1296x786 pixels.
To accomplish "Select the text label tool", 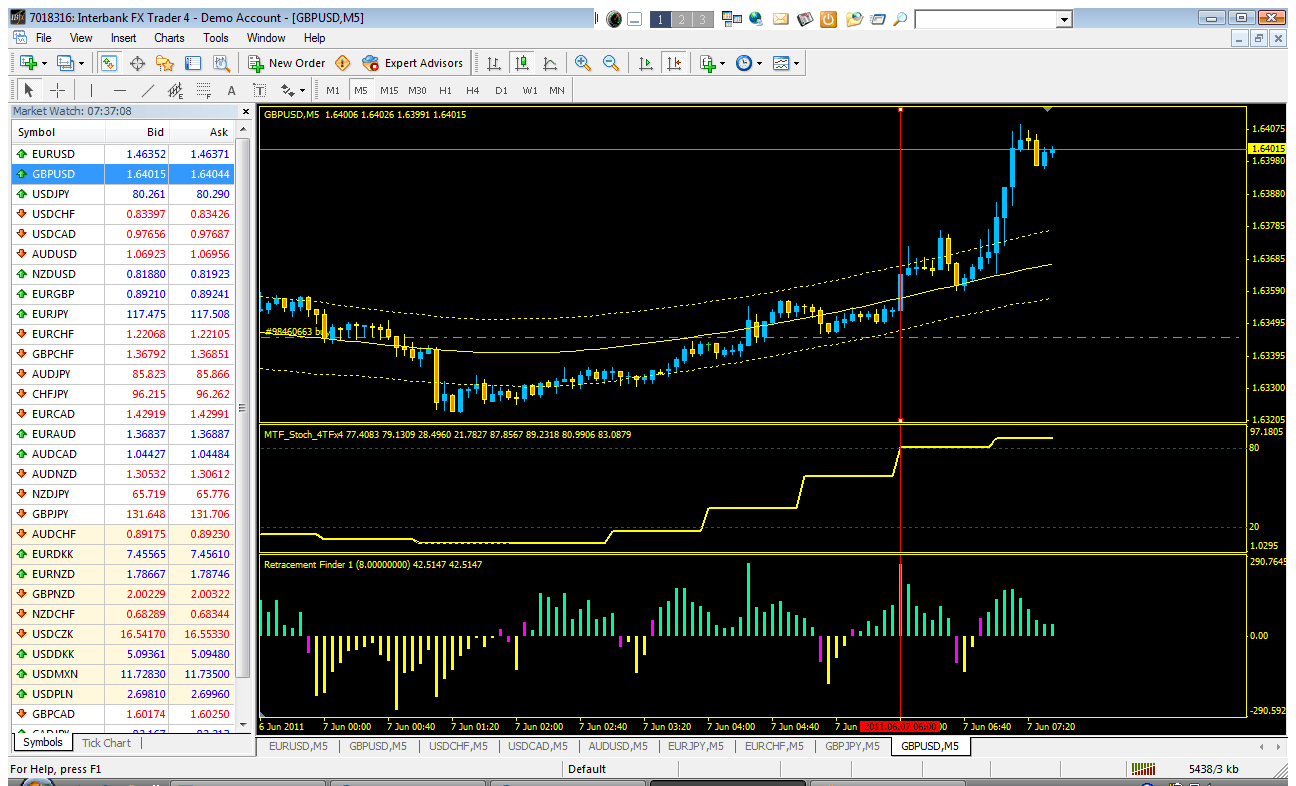I will 231,90.
